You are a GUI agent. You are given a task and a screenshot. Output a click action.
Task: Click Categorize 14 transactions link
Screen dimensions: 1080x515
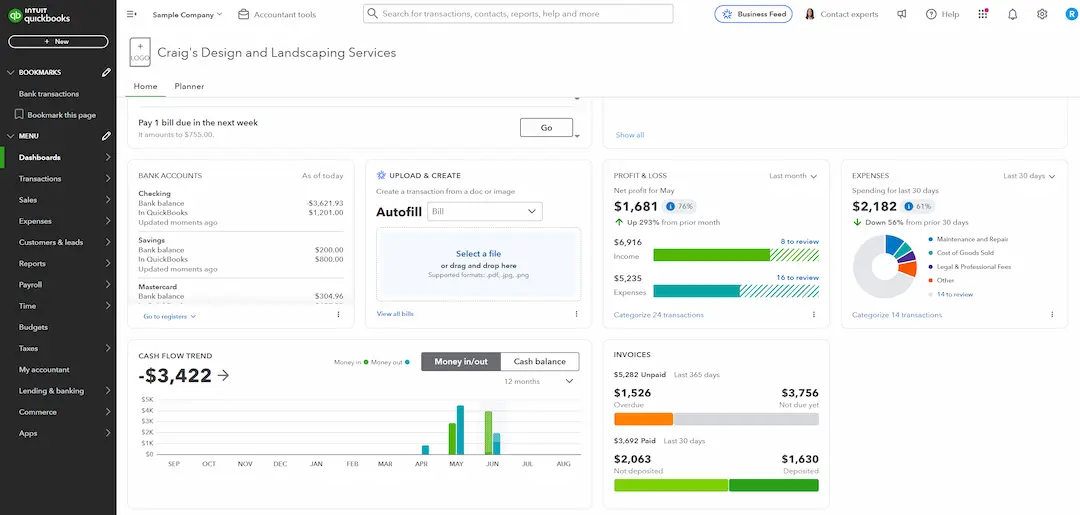pyautogui.click(x=897, y=315)
